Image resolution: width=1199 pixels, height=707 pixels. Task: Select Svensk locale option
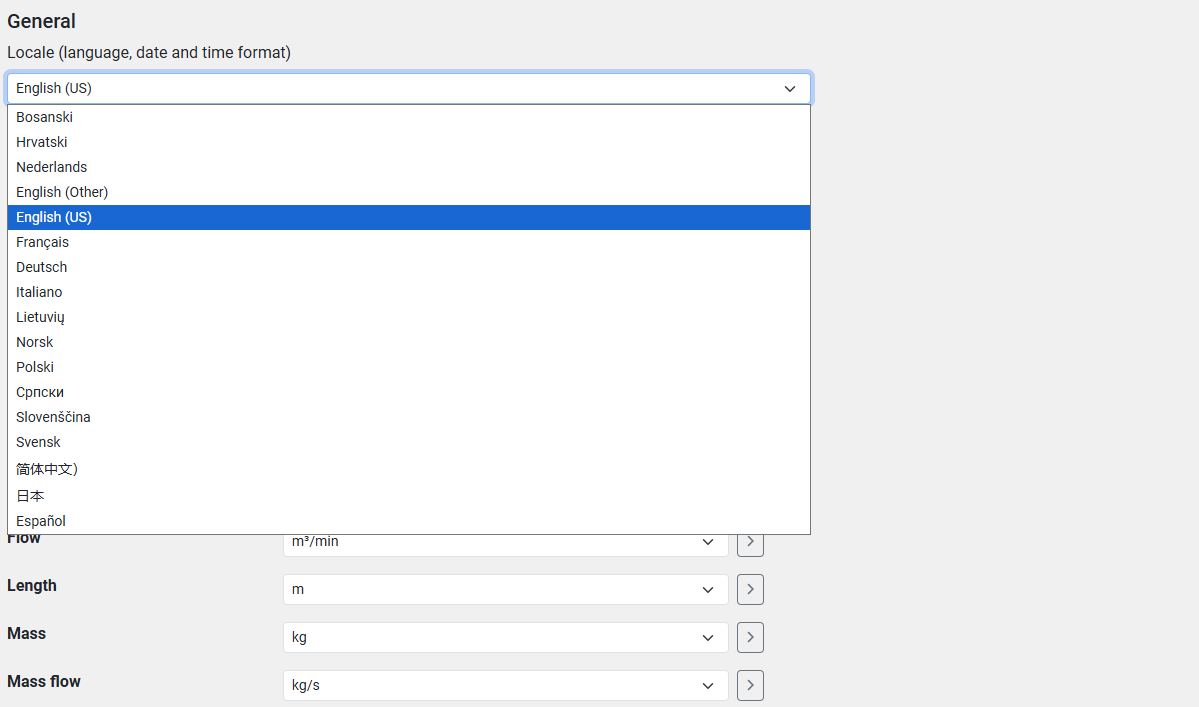point(38,442)
